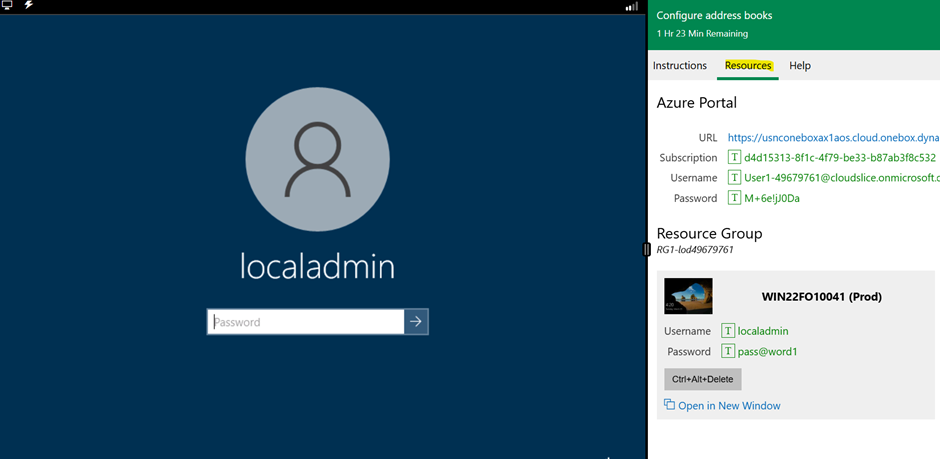Screen dimensions: 940x459
Task: Click the M+6e!jJ0Da password text
Action: pyautogui.click(x=772, y=198)
